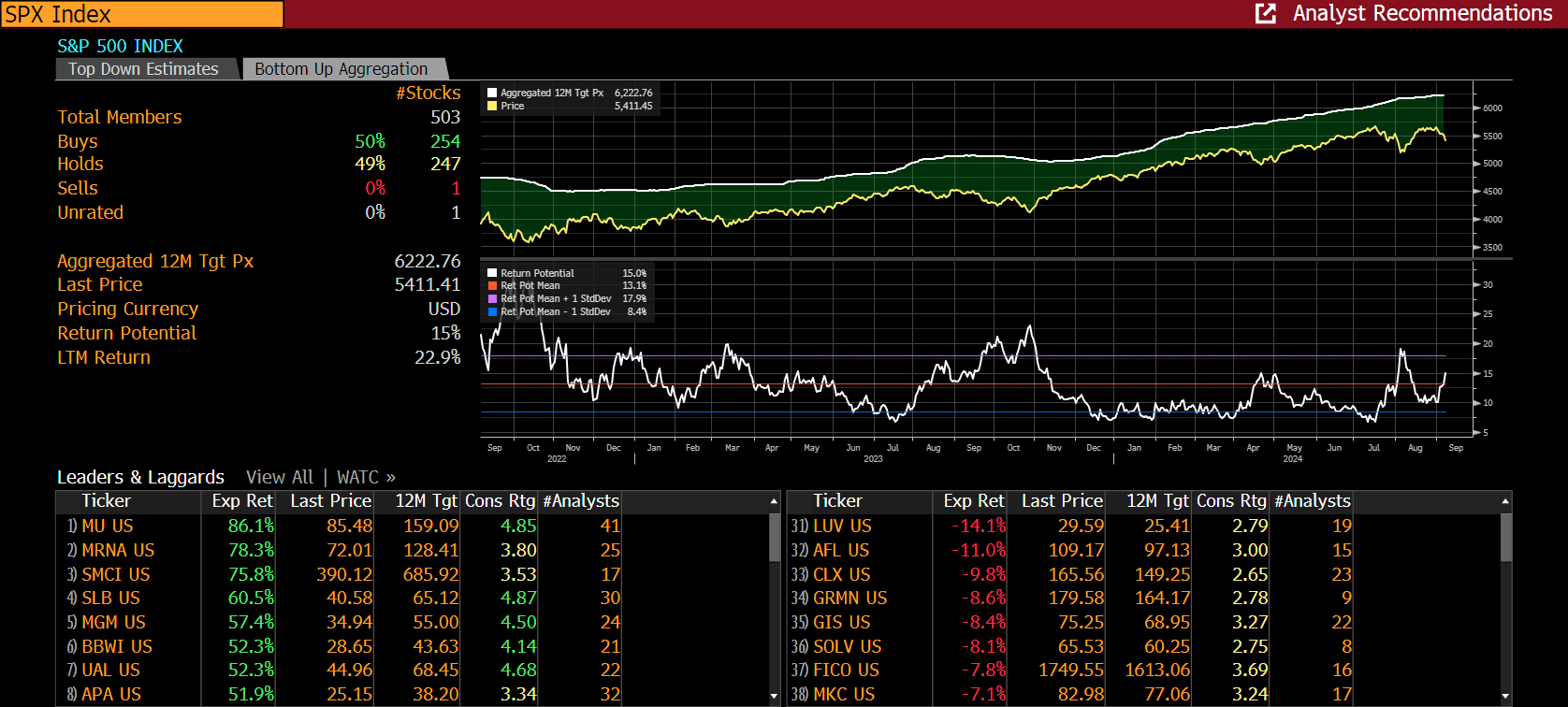Select the UAL US row
The height and width of the screenshot is (707, 1568).
[x=413, y=671]
